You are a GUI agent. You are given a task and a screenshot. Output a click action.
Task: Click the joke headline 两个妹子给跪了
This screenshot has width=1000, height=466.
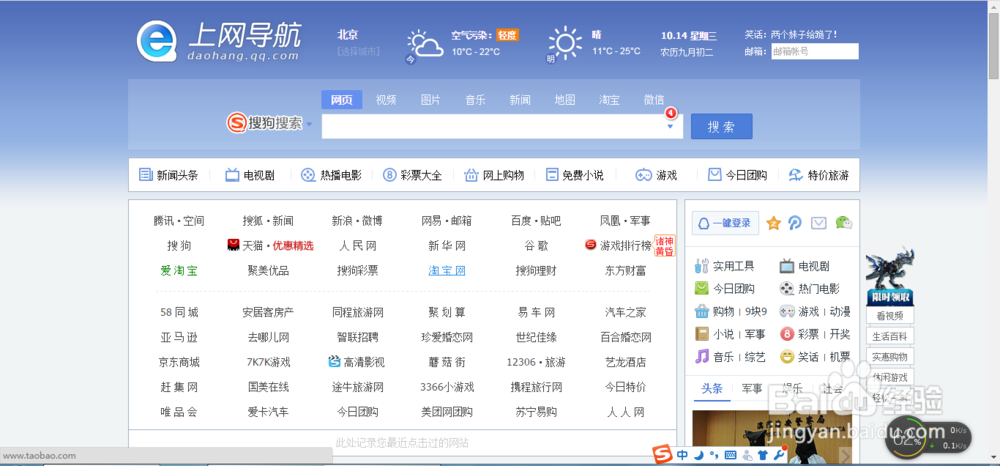(x=804, y=34)
